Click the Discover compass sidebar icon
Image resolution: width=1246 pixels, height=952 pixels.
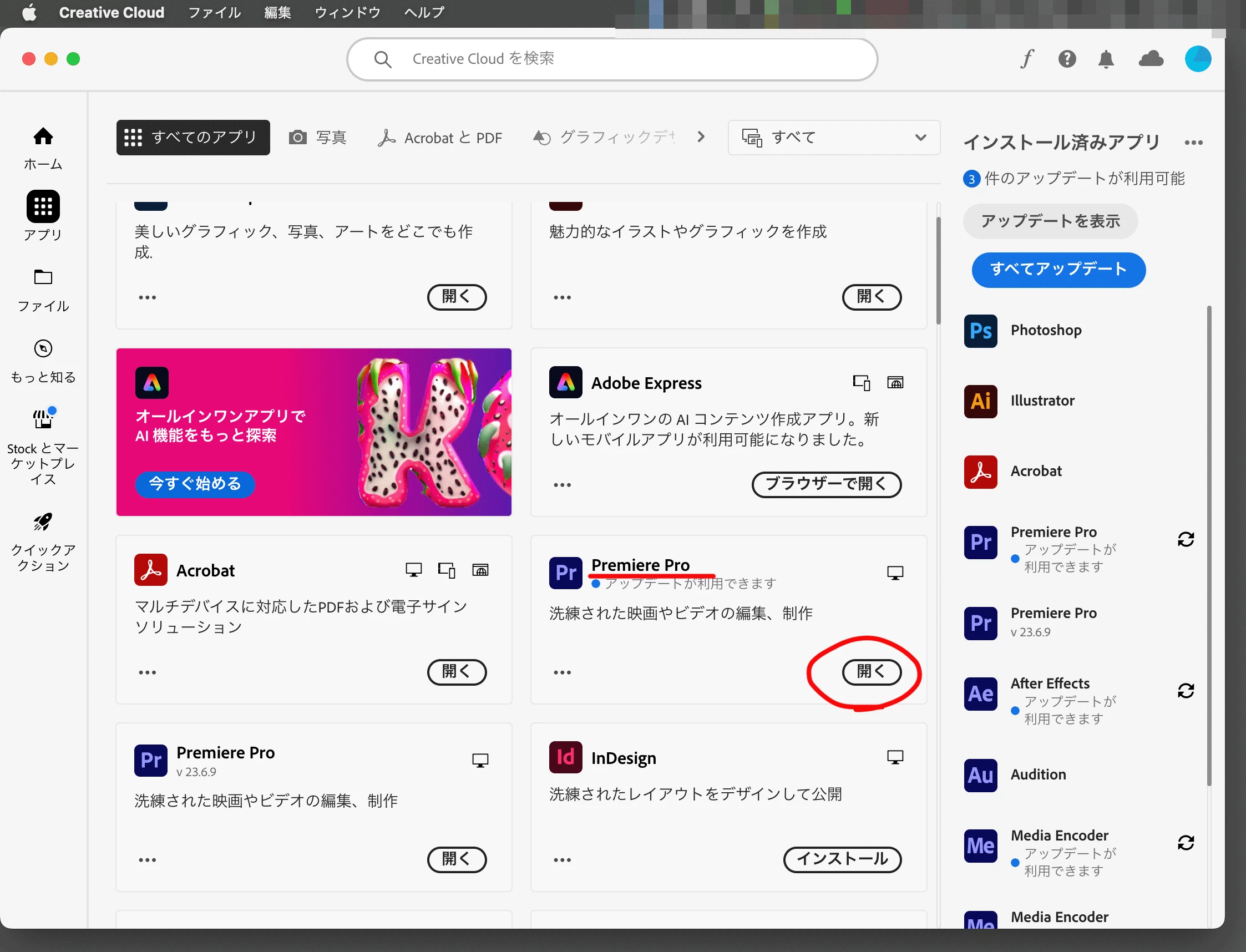click(43, 361)
